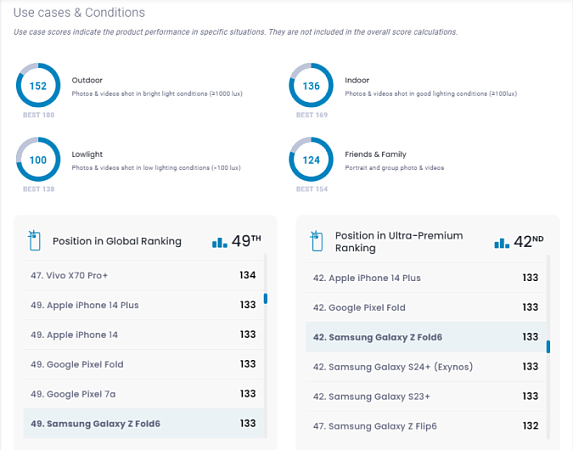Image resolution: width=573 pixels, height=450 pixels.
Task: Open Vivo X70 Pro+ in global ranking
Action: point(143,275)
